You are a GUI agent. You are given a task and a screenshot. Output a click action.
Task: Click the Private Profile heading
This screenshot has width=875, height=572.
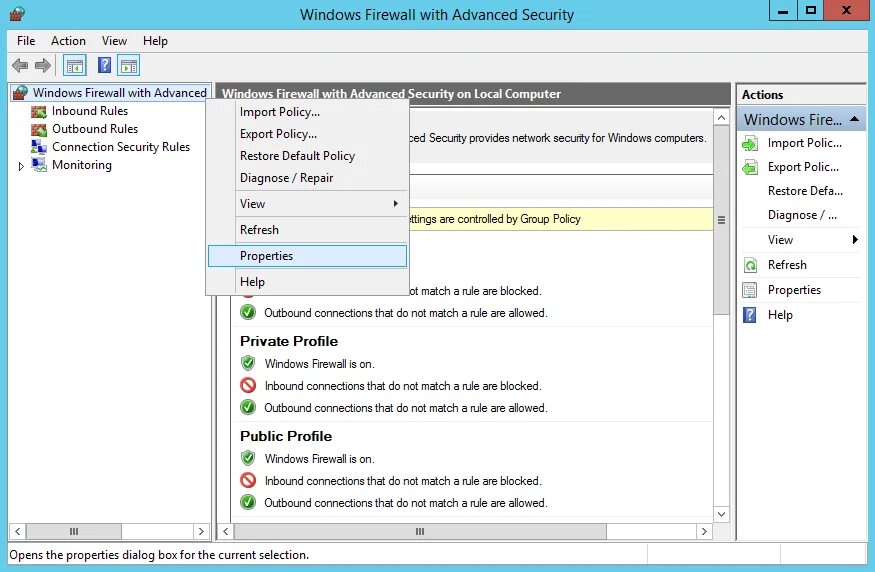pyautogui.click(x=289, y=341)
